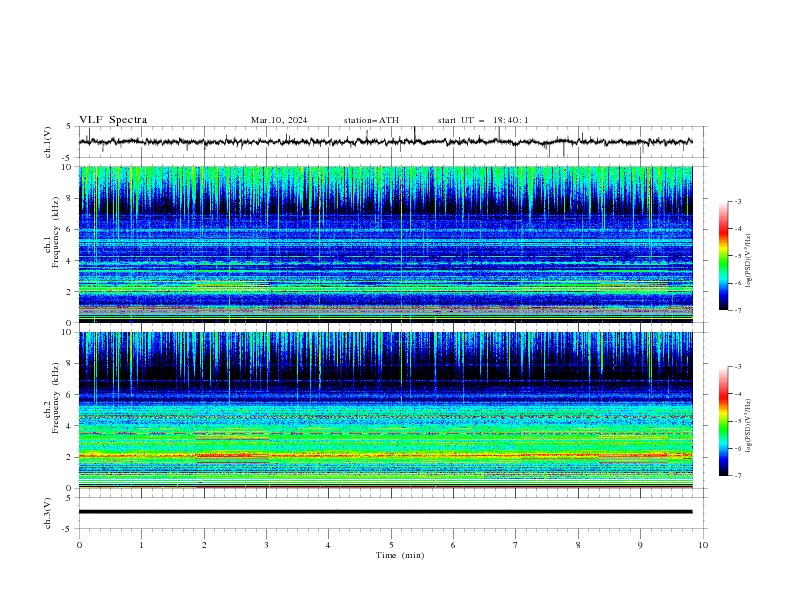
Task: Select the date text "Mar.10, 2024"
Action: pyautogui.click(x=279, y=120)
